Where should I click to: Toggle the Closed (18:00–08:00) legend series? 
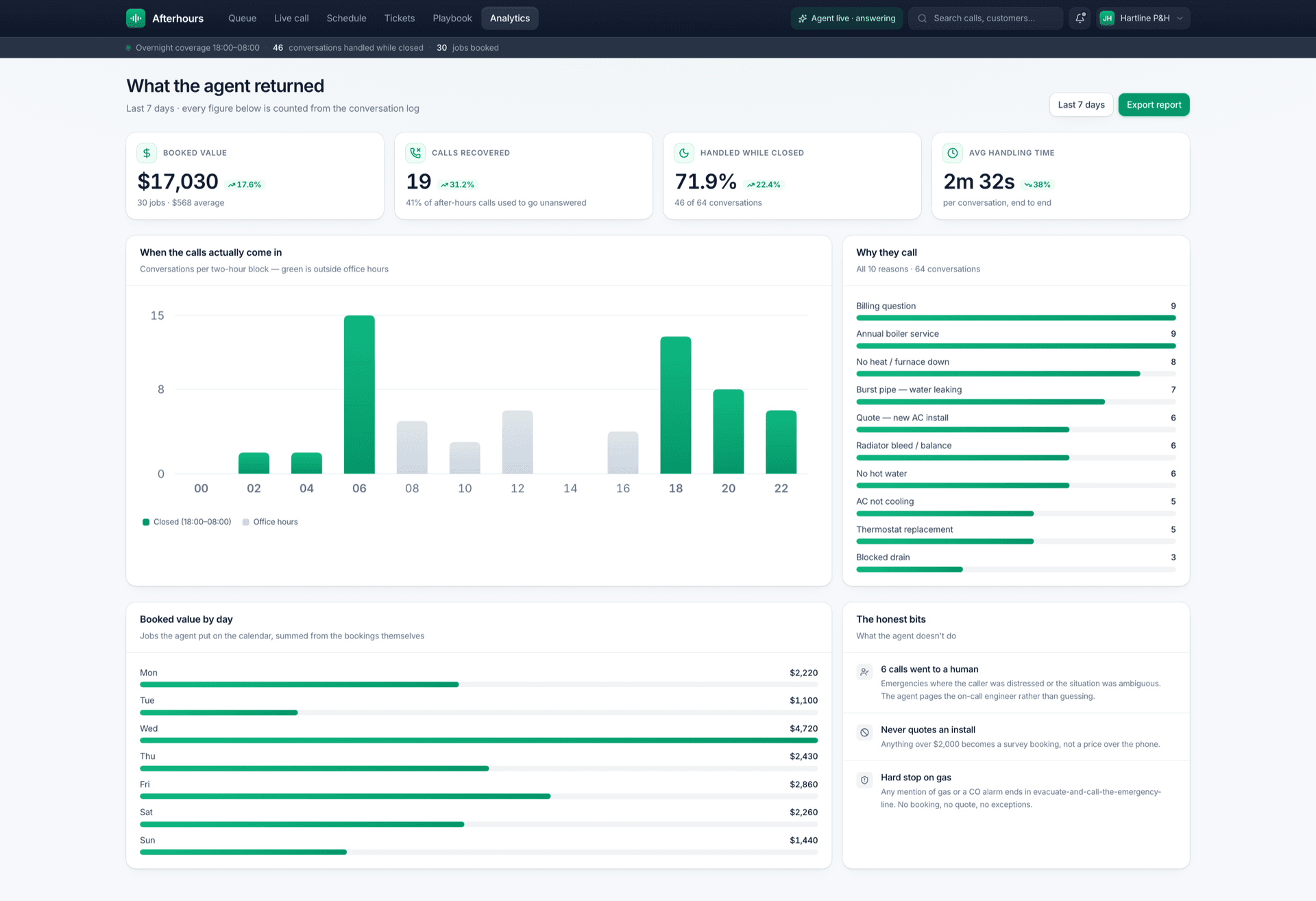[x=186, y=522]
